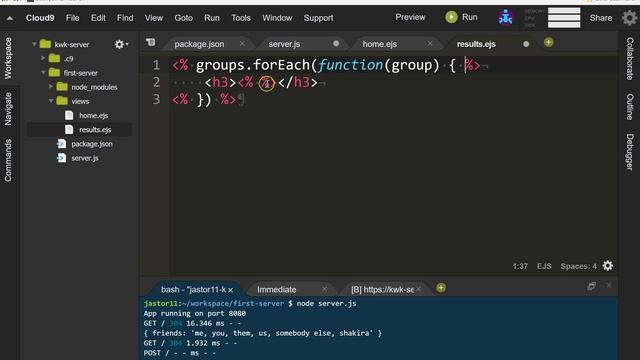640x360 pixels.
Task: Add new console tab with plus icon
Action: (441, 288)
